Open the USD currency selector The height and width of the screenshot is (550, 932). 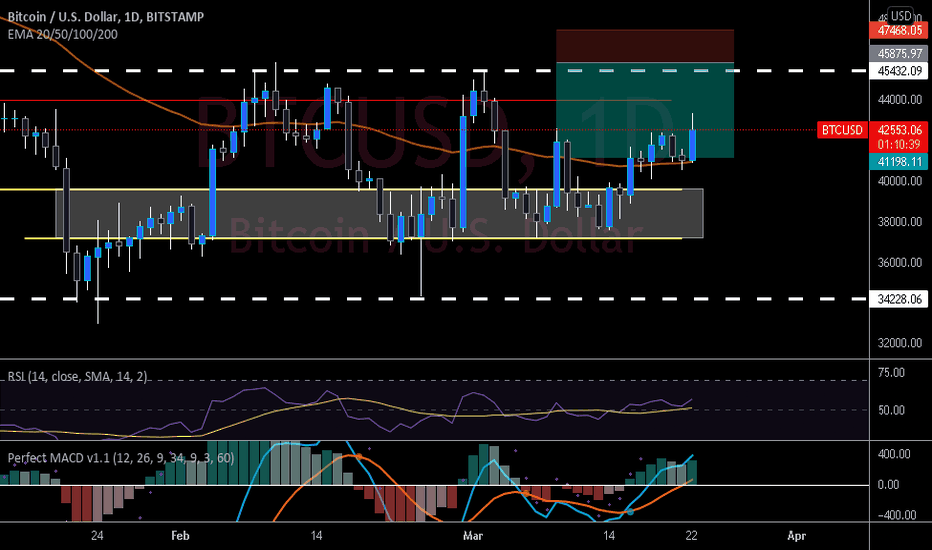point(901,15)
